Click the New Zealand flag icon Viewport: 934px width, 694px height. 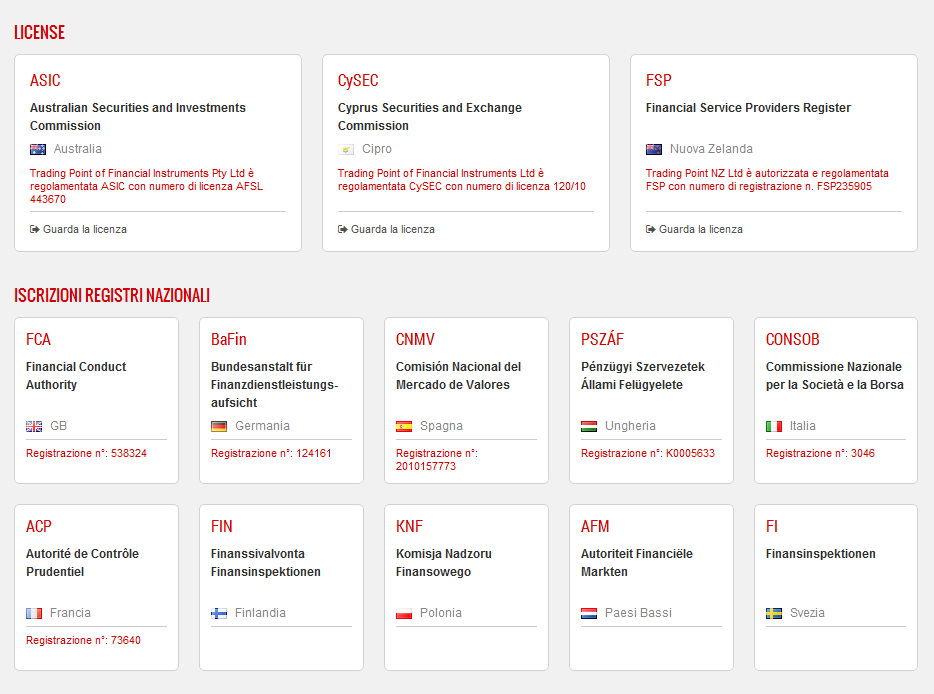pos(654,149)
